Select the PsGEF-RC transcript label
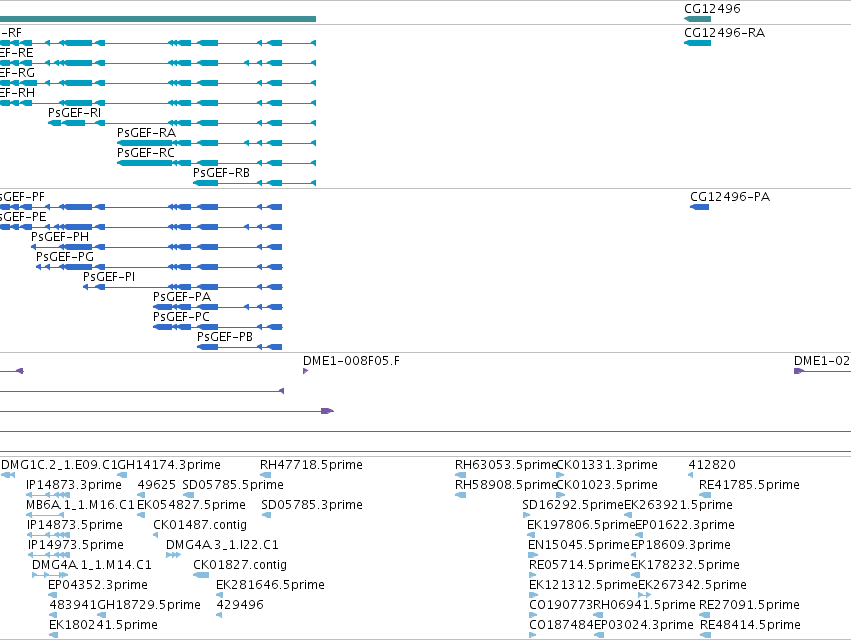The width and height of the screenshot is (851, 640). [x=146, y=153]
